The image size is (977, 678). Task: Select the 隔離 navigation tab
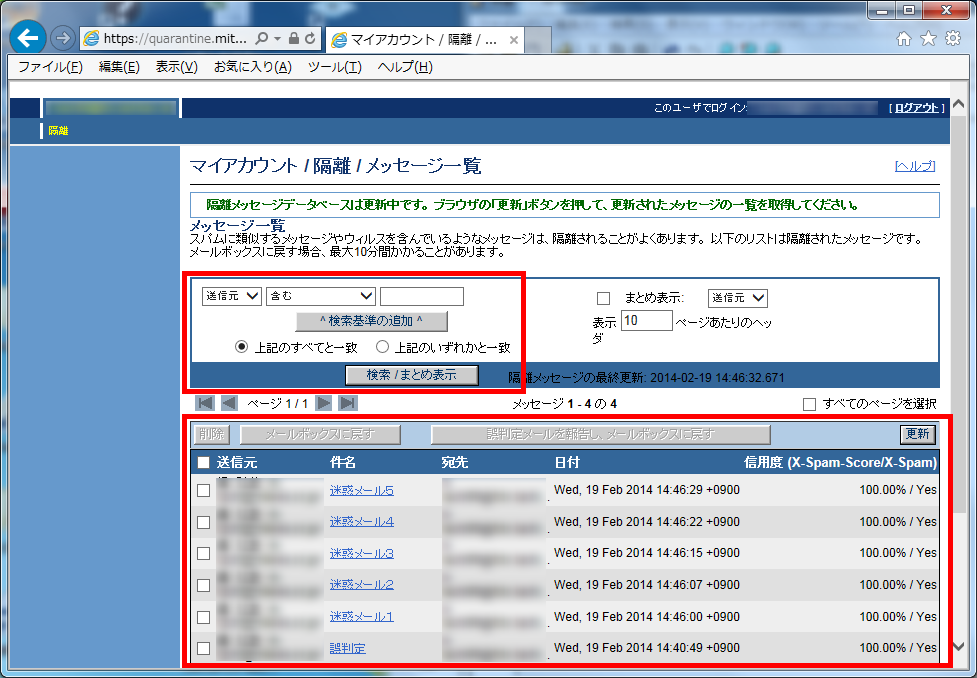point(58,131)
